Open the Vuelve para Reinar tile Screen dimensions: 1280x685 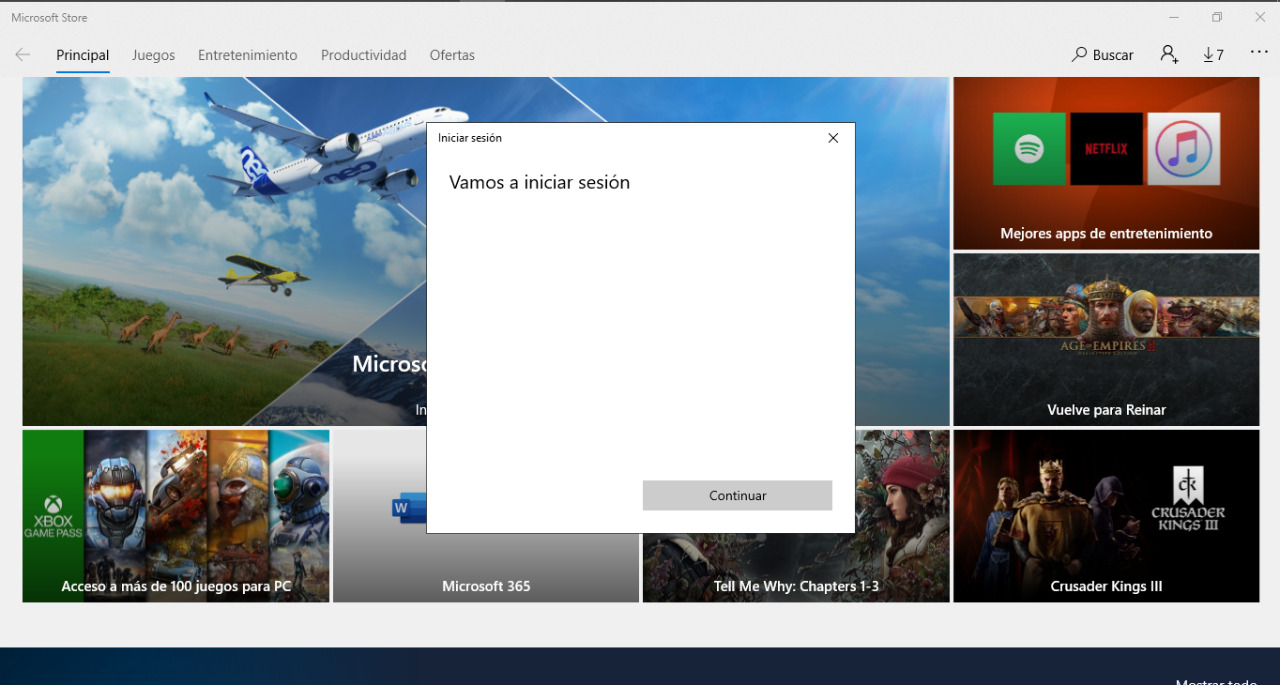[1106, 340]
